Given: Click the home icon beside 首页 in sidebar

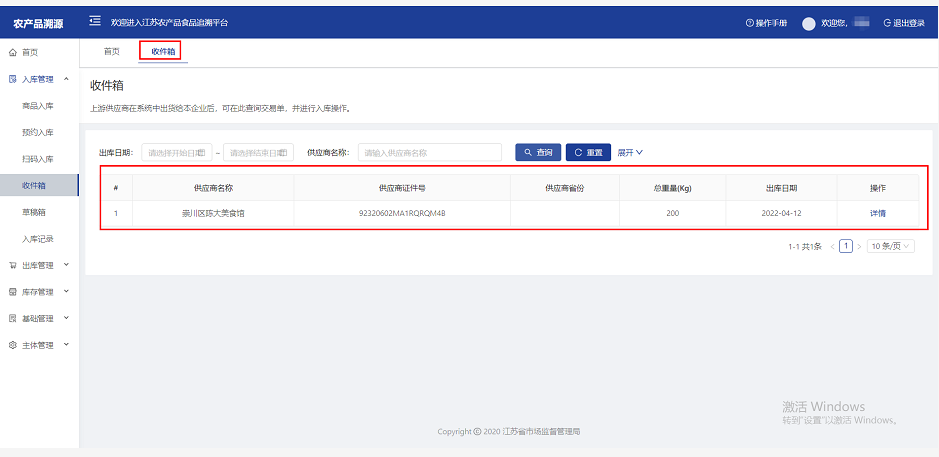Looking at the screenshot, I should tap(12, 51).
